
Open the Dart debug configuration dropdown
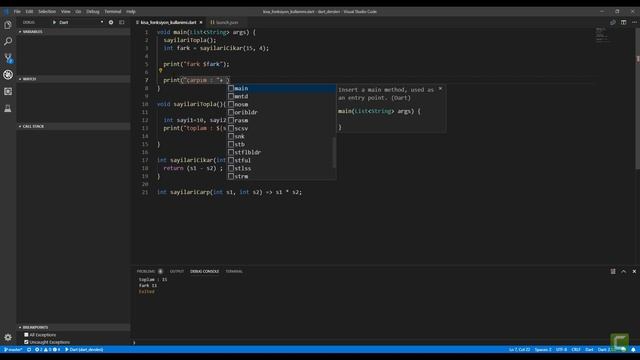click(x=82, y=22)
